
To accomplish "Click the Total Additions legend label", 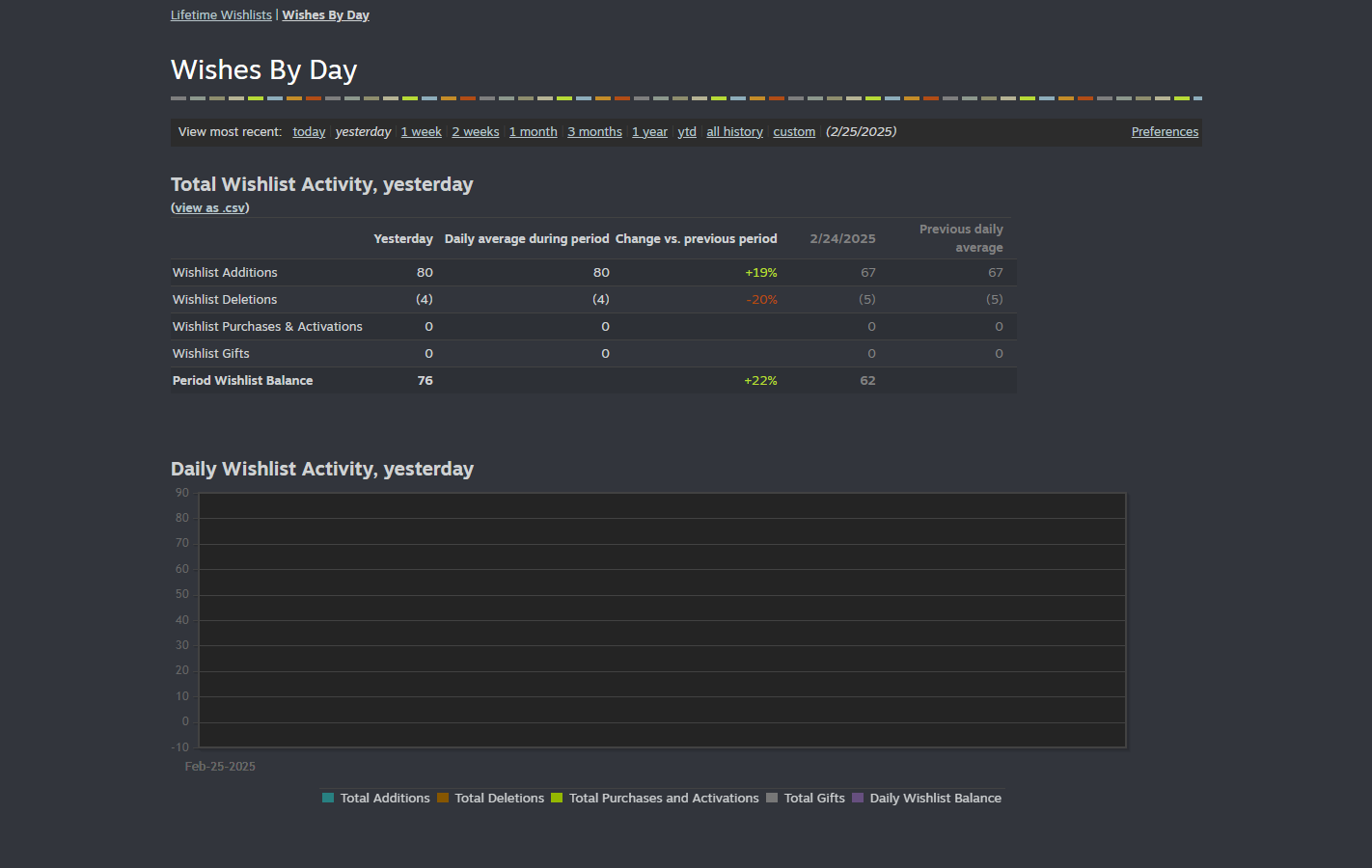I will [x=385, y=798].
